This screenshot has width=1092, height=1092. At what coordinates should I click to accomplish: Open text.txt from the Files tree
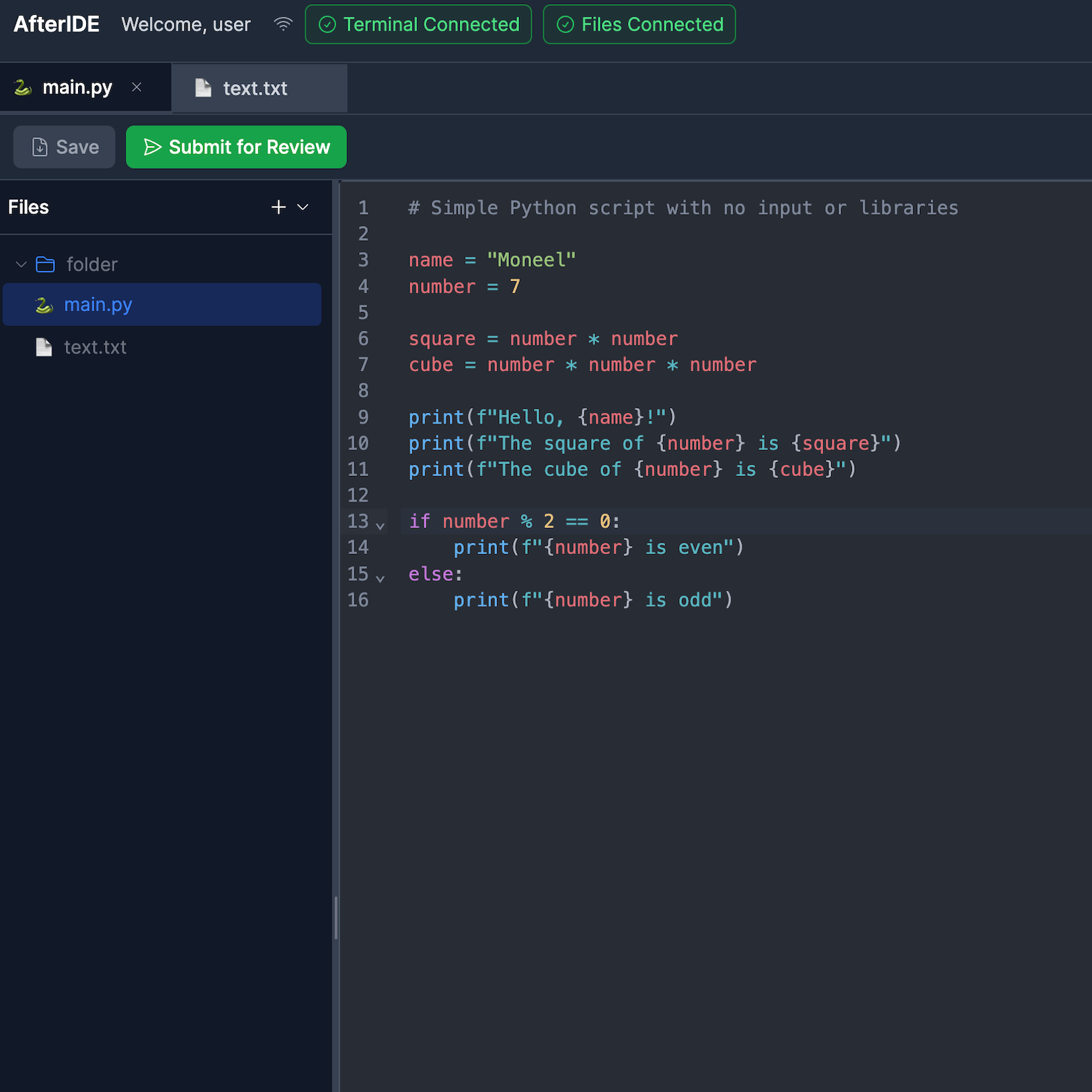(95, 347)
